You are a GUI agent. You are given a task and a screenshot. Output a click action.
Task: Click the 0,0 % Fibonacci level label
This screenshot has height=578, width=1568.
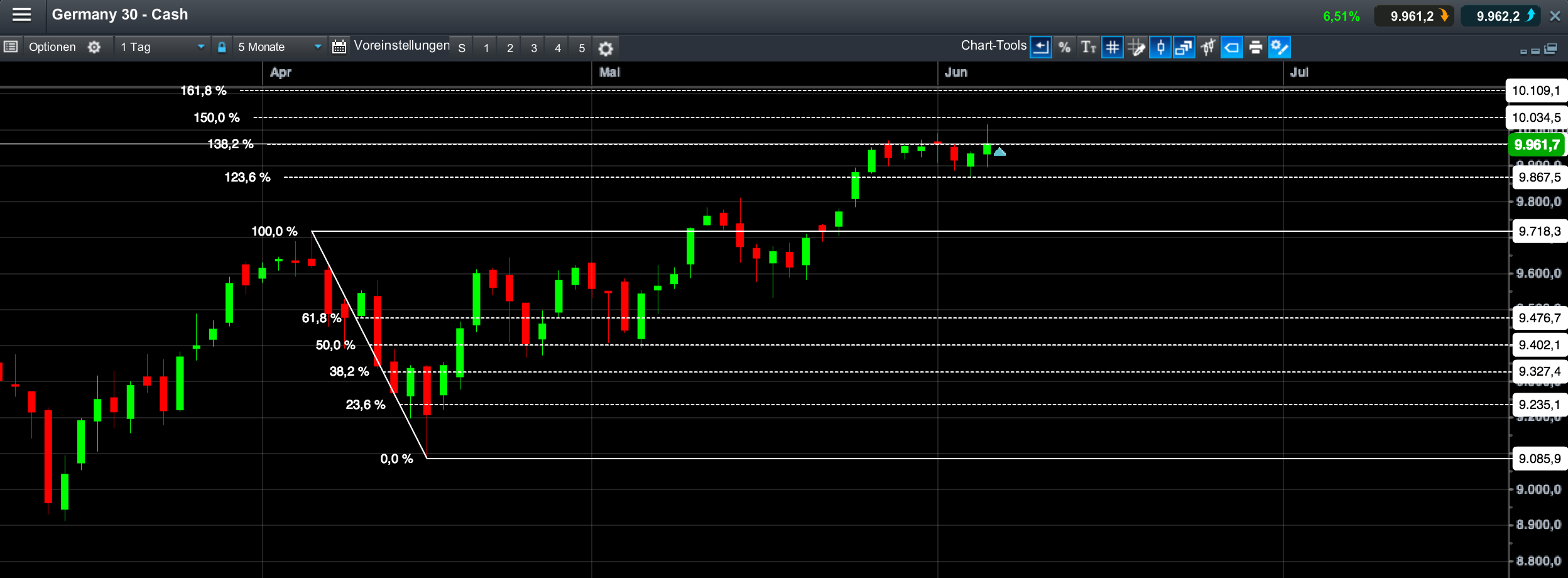click(x=396, y=459)
